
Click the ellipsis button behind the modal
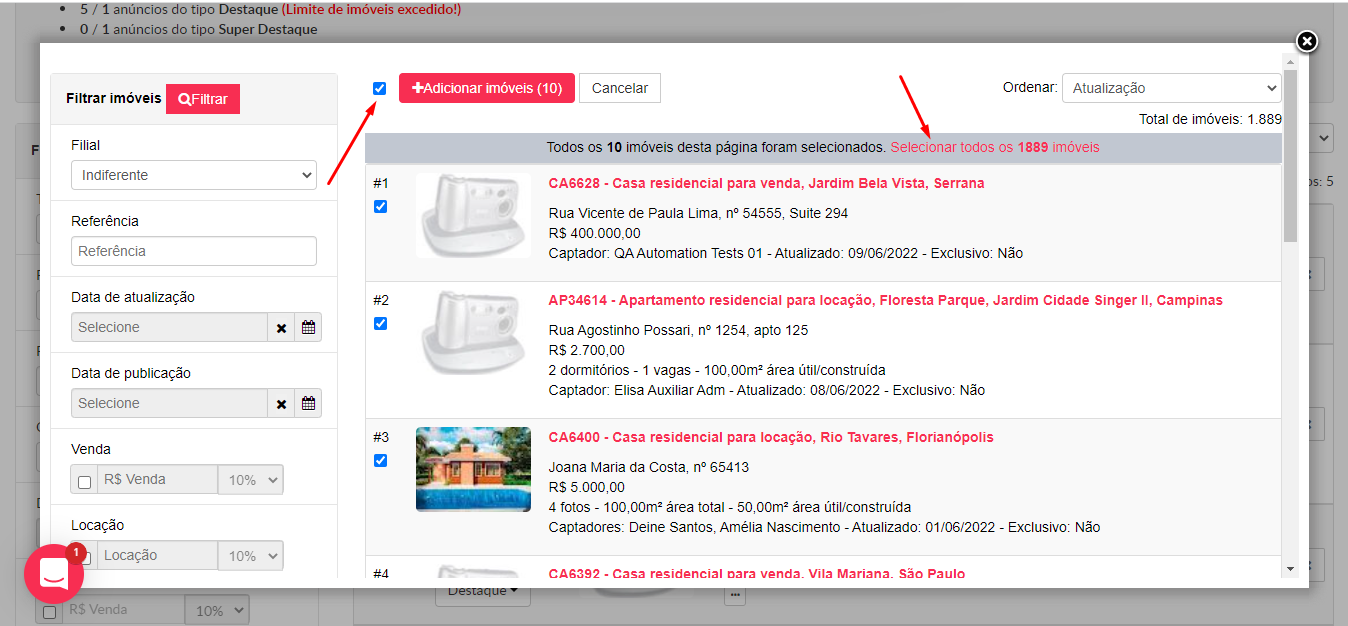(735, 596)
